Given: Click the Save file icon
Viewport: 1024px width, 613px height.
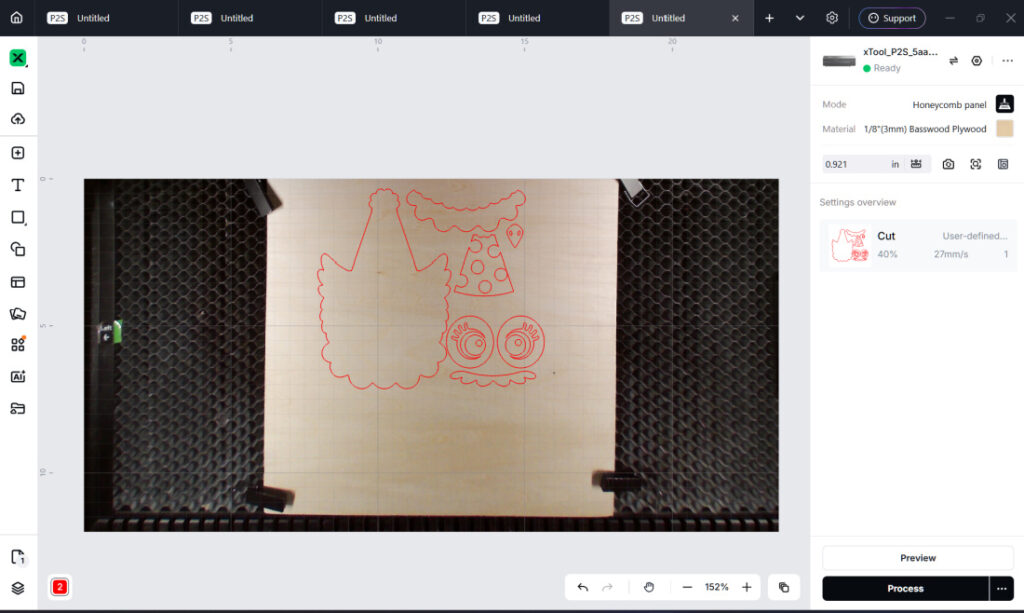Looking at the screenshot, I should [18, 88].
